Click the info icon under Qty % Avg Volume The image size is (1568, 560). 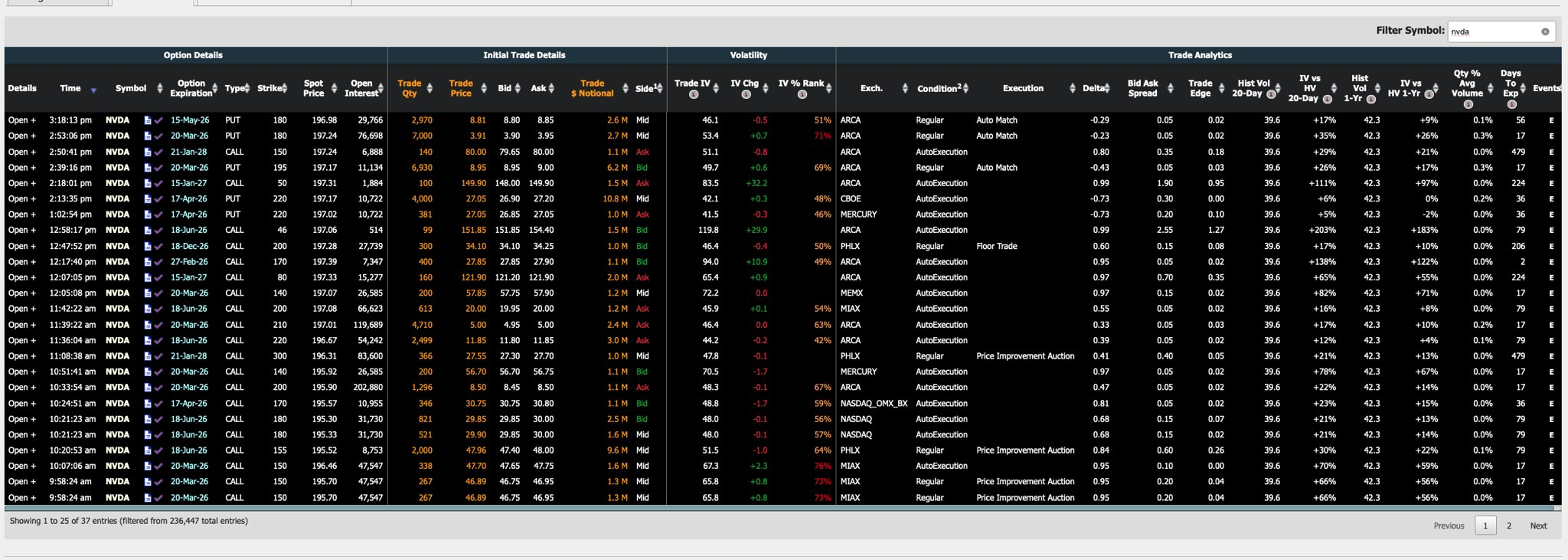click(1467, 104)
